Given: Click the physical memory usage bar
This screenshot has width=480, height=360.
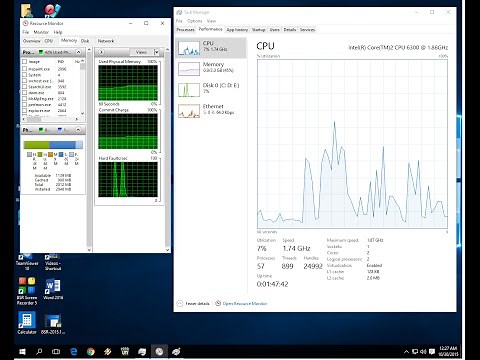Looking at the screenshot, I should click(x=53, y=145).
